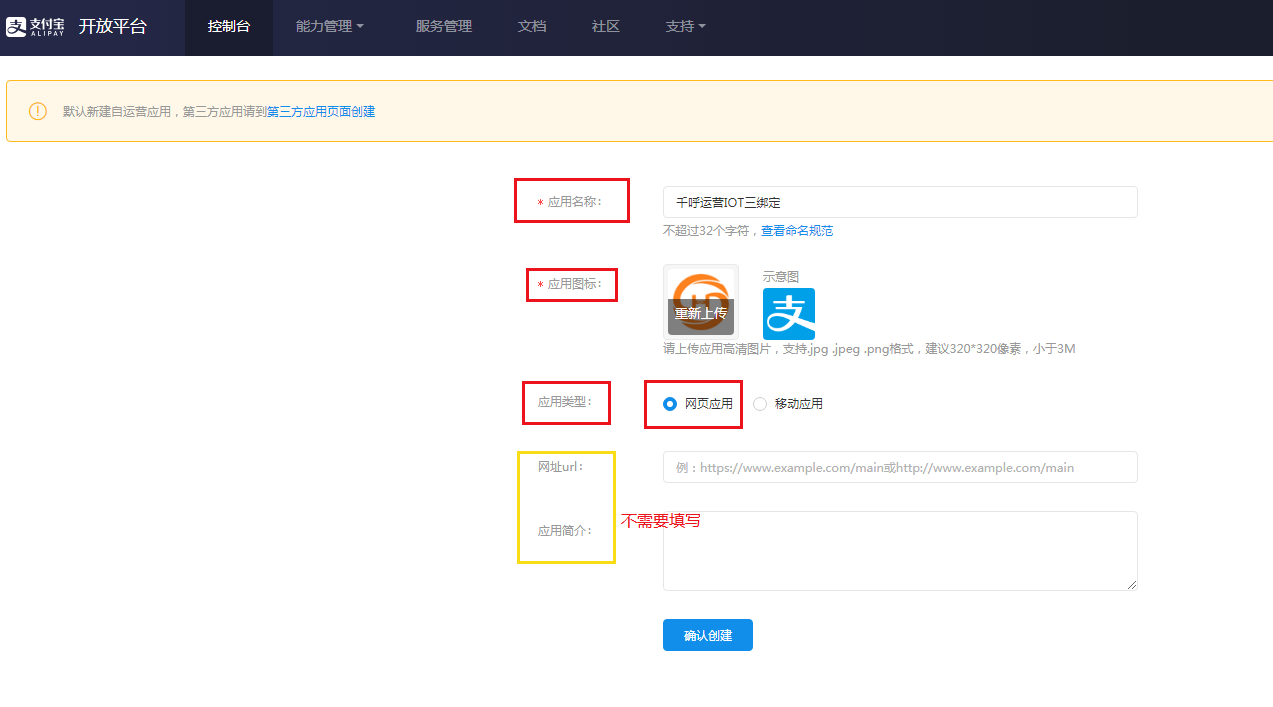Viewport: 1273px width, 707px height.
Task: Click the 应用类型 label
Action: [x=565, y=402]
